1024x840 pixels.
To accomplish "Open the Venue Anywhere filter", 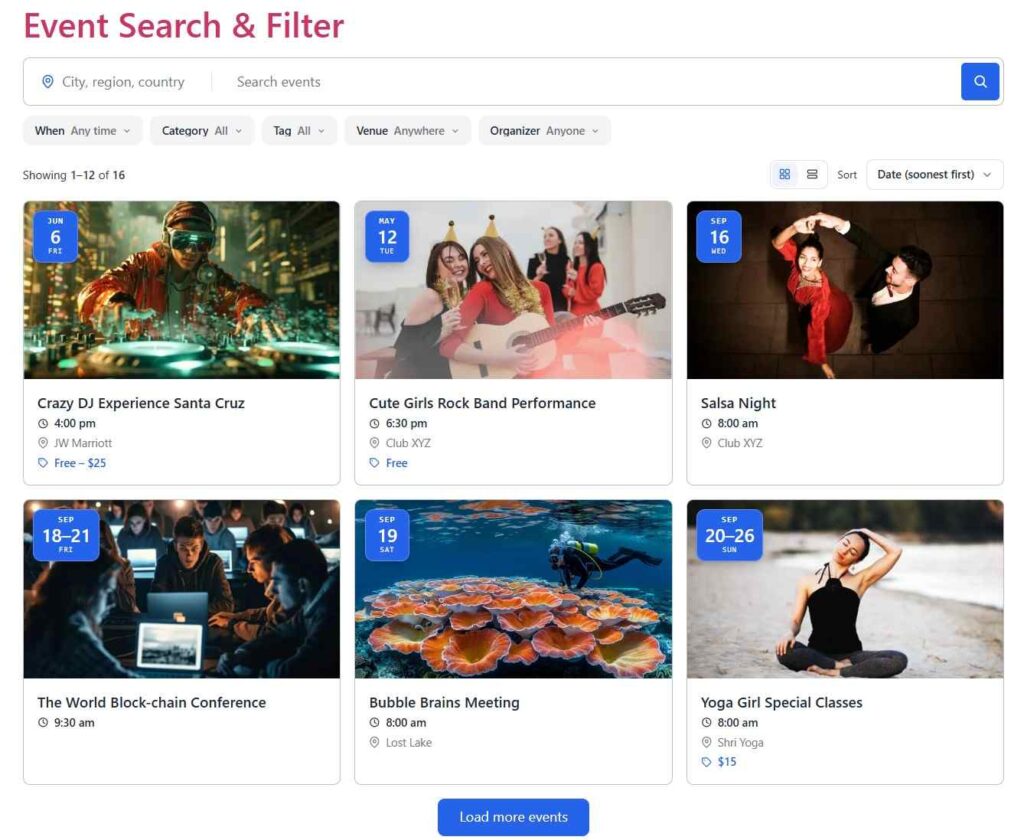I will coord(408,131).
